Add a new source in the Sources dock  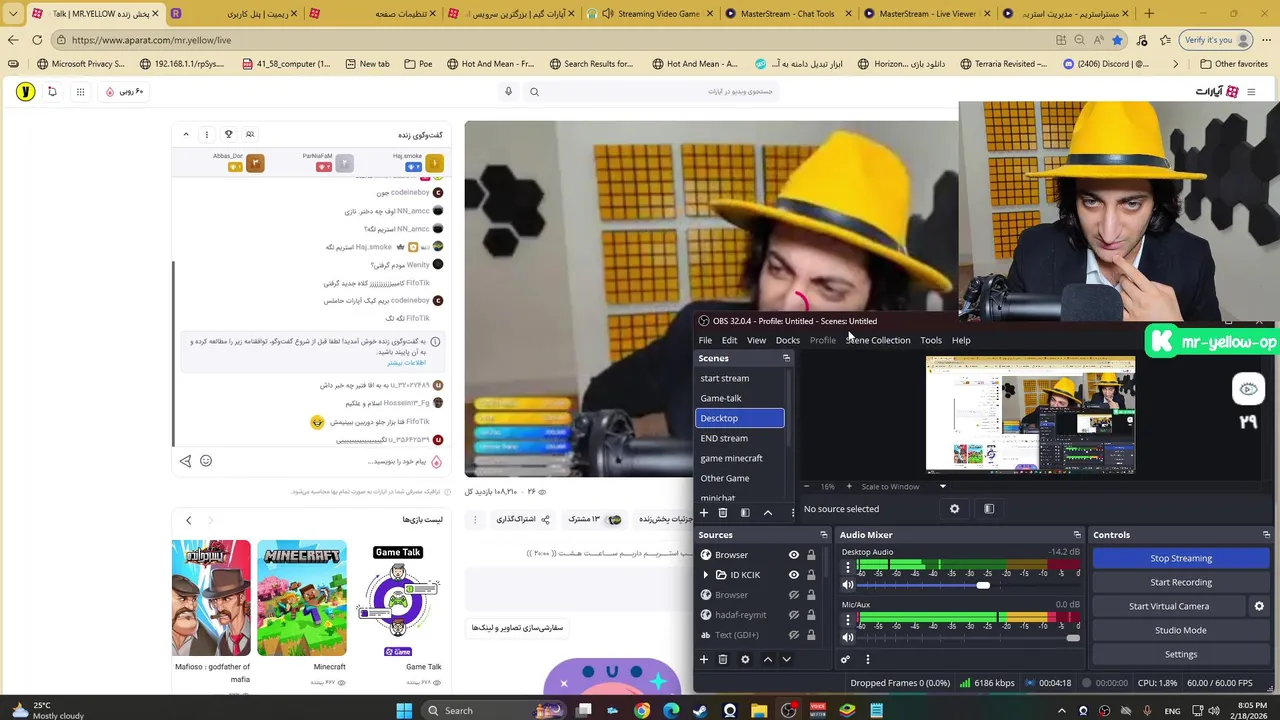click(x=703, y=660)
